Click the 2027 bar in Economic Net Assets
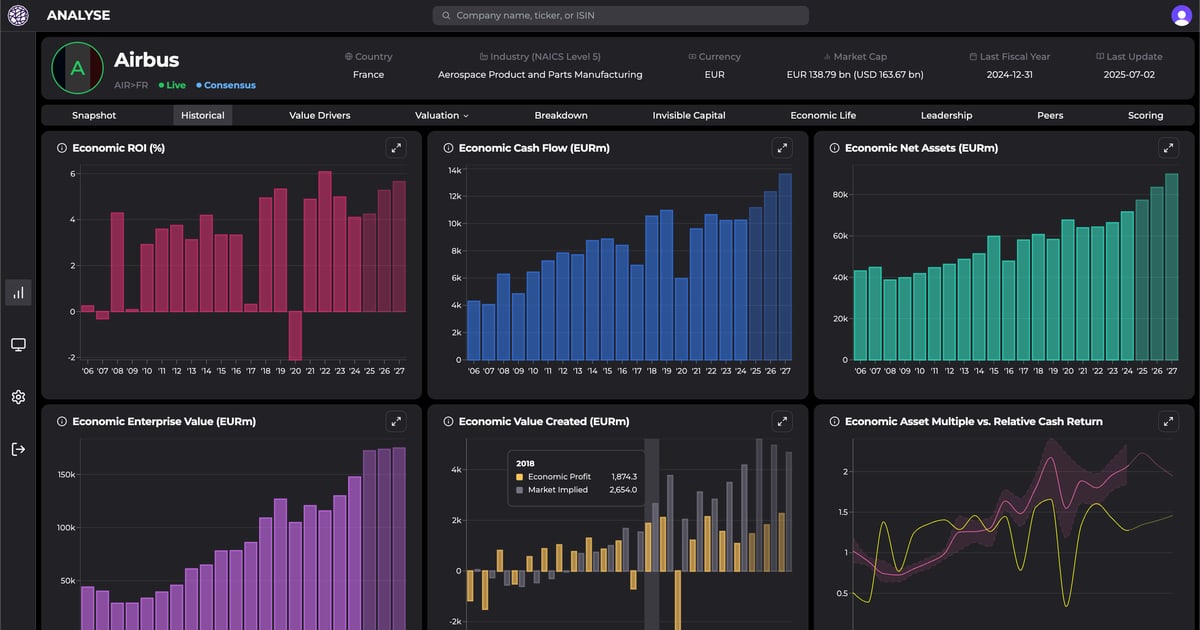Viewport: 1200px width, 630px height. point(1172,267)
